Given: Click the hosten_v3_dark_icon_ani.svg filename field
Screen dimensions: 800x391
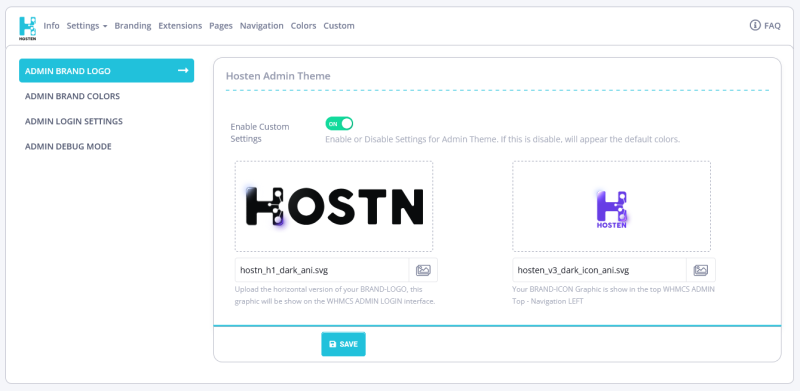Looking at the screenshot, I should [600, 270].
